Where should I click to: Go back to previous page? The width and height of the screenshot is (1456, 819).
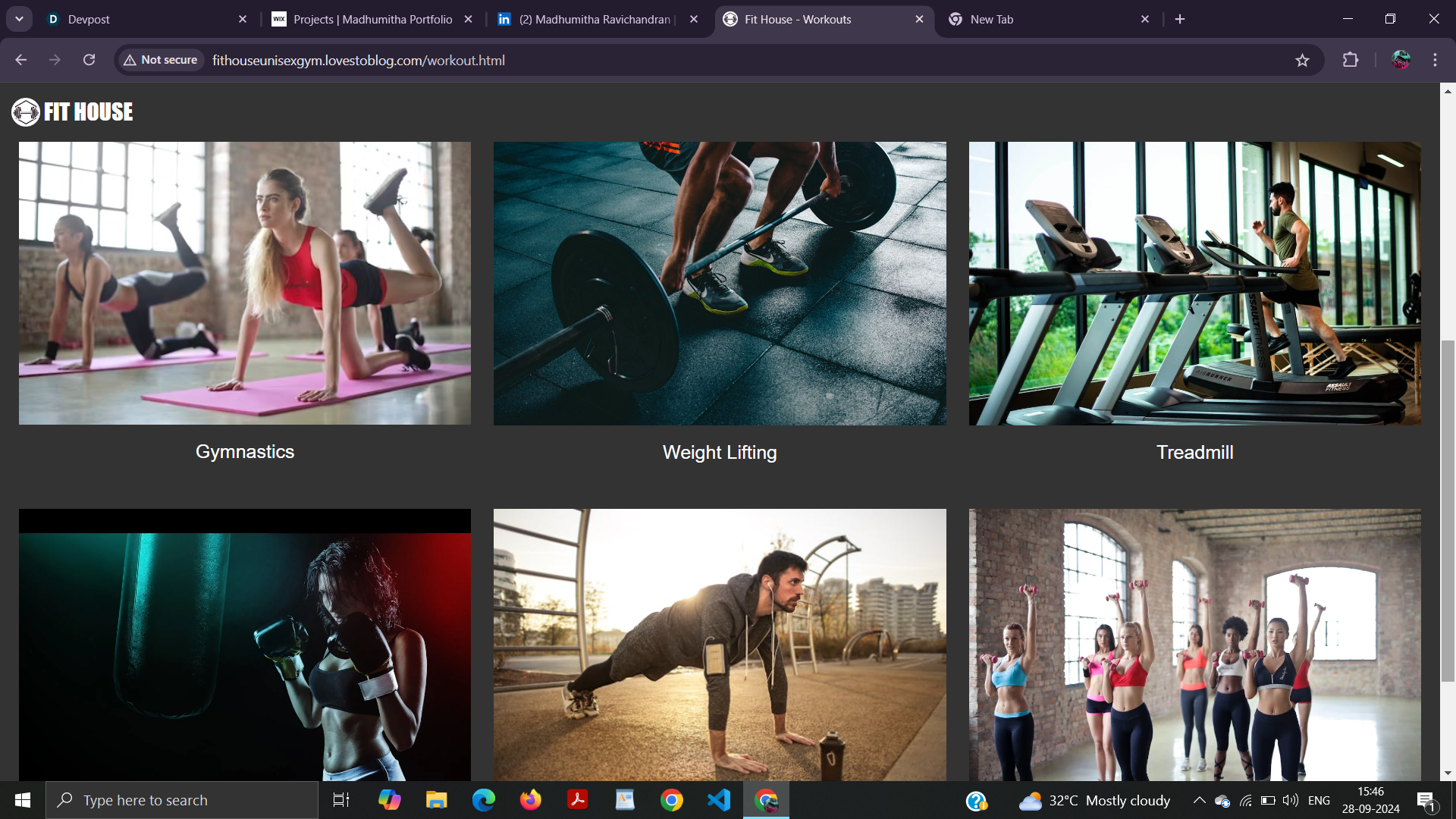coord(20,60)
